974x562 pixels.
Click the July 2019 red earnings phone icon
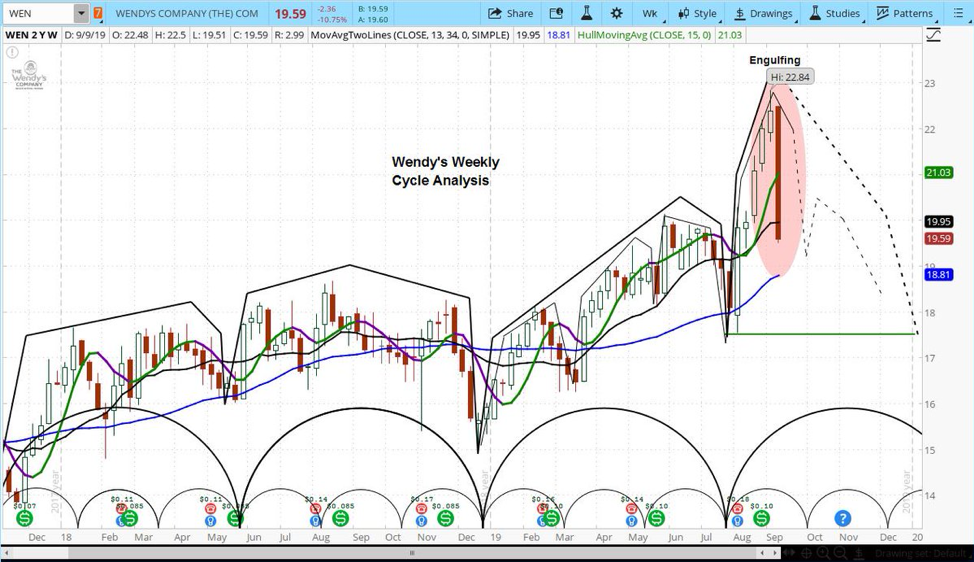click(737, 509)
